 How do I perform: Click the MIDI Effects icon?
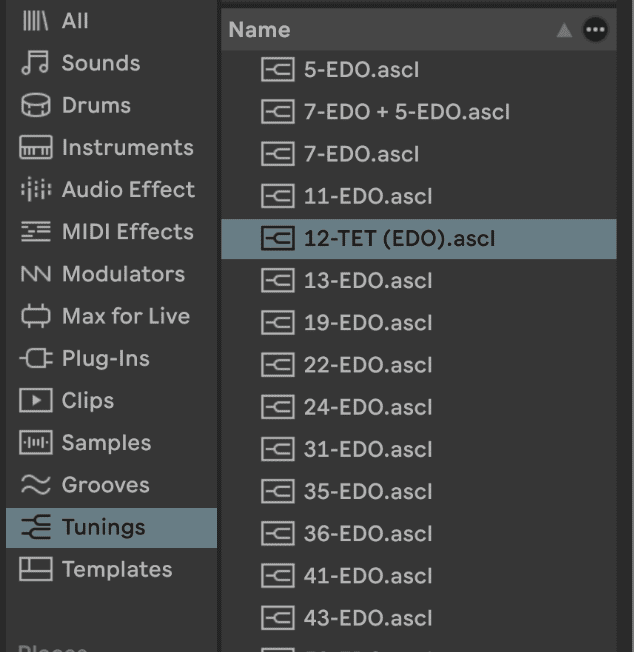click(x=35, y=232)
